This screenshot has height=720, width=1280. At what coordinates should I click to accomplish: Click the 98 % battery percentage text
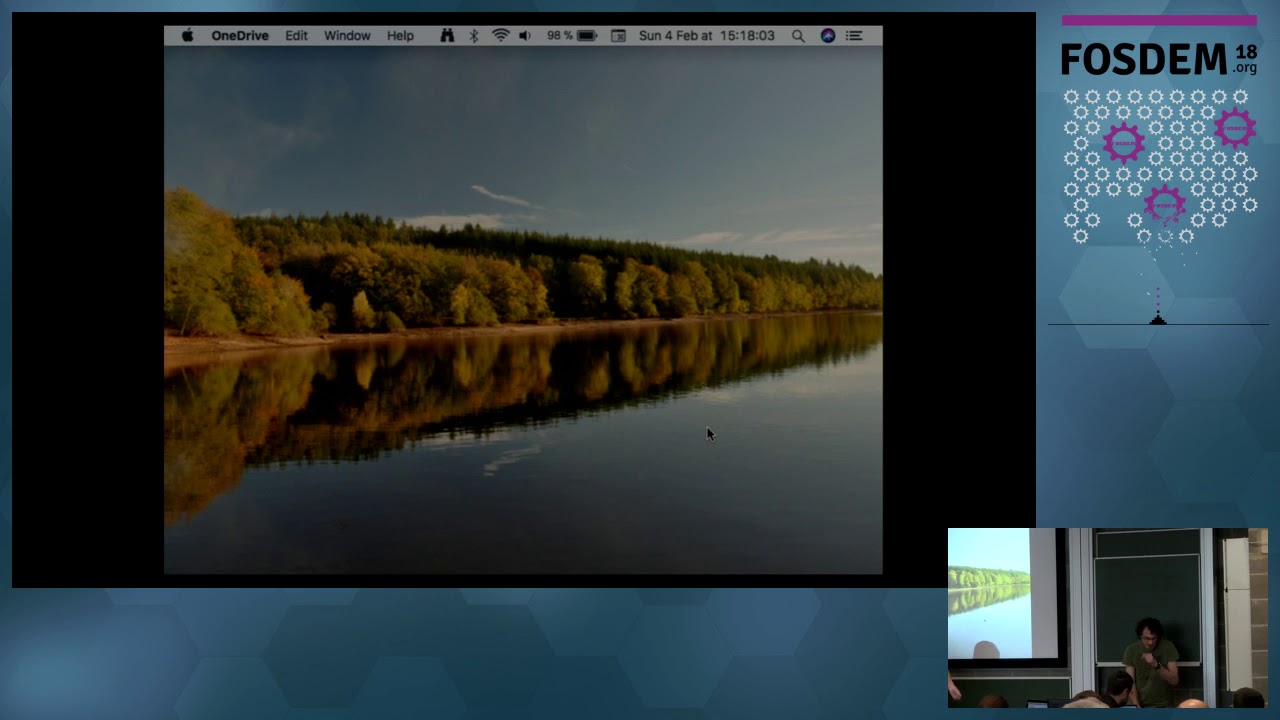point(560,35)
